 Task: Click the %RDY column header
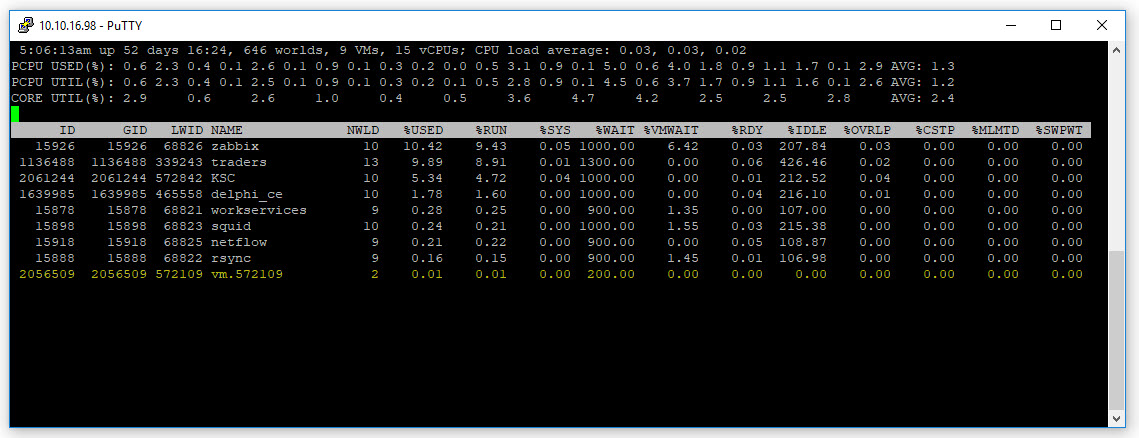point(747,130)
